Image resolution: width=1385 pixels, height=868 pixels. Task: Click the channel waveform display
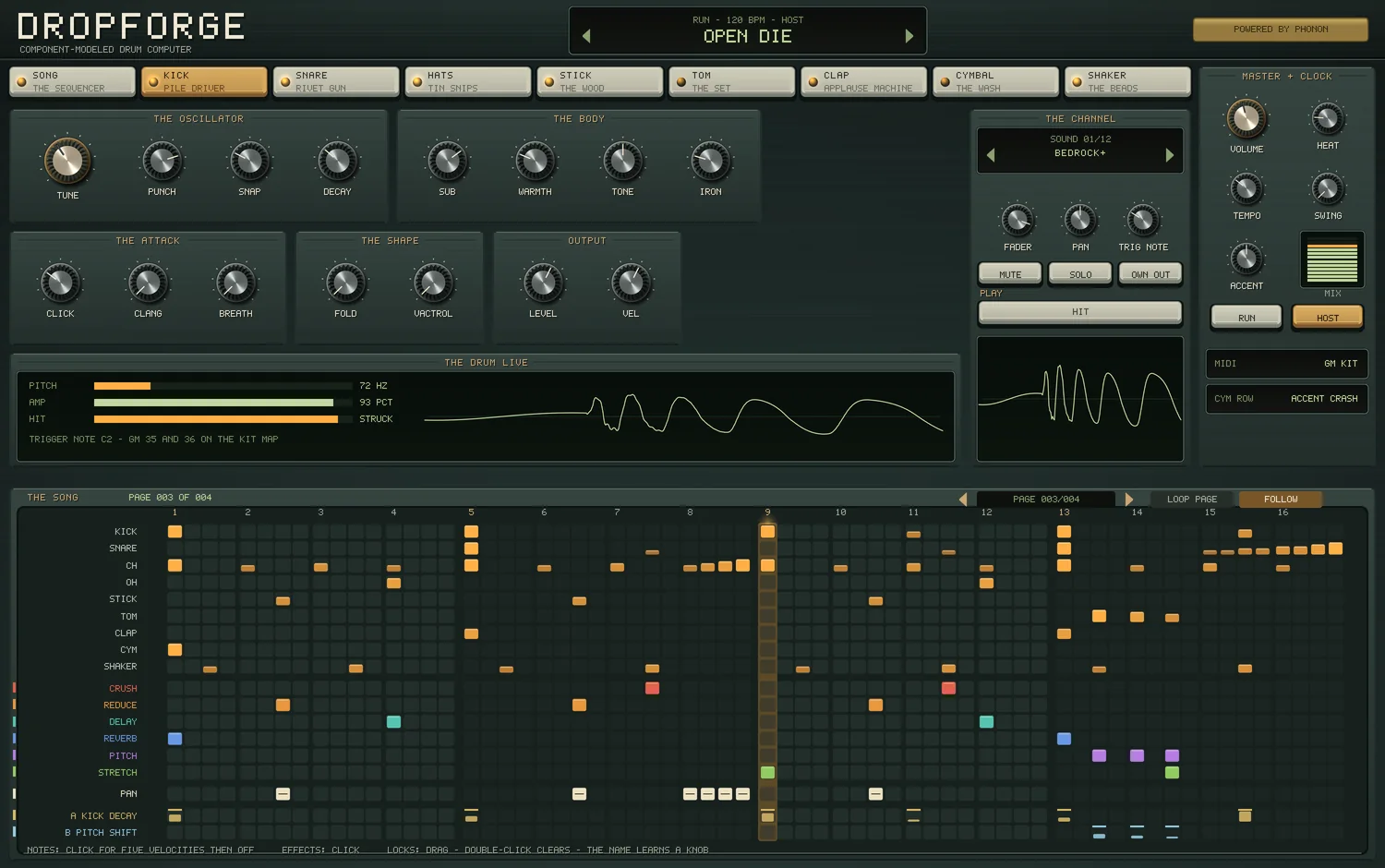1080,399
